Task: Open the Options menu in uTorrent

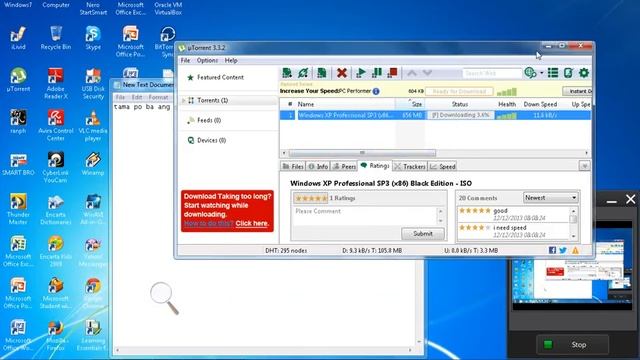Action: coord(207,60)
